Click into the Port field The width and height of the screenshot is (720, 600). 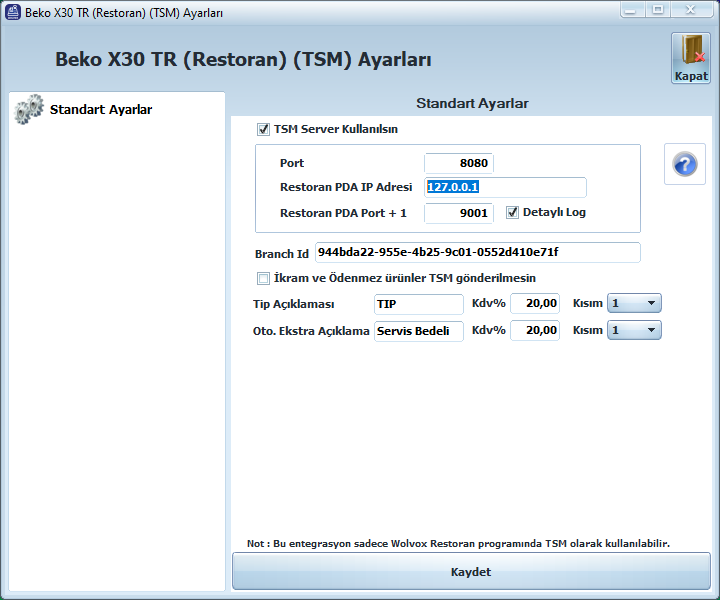pyautogui.click(x=459, y=163)
